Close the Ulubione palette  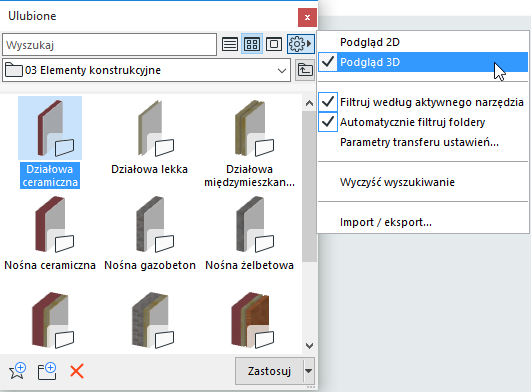(307, 17)
